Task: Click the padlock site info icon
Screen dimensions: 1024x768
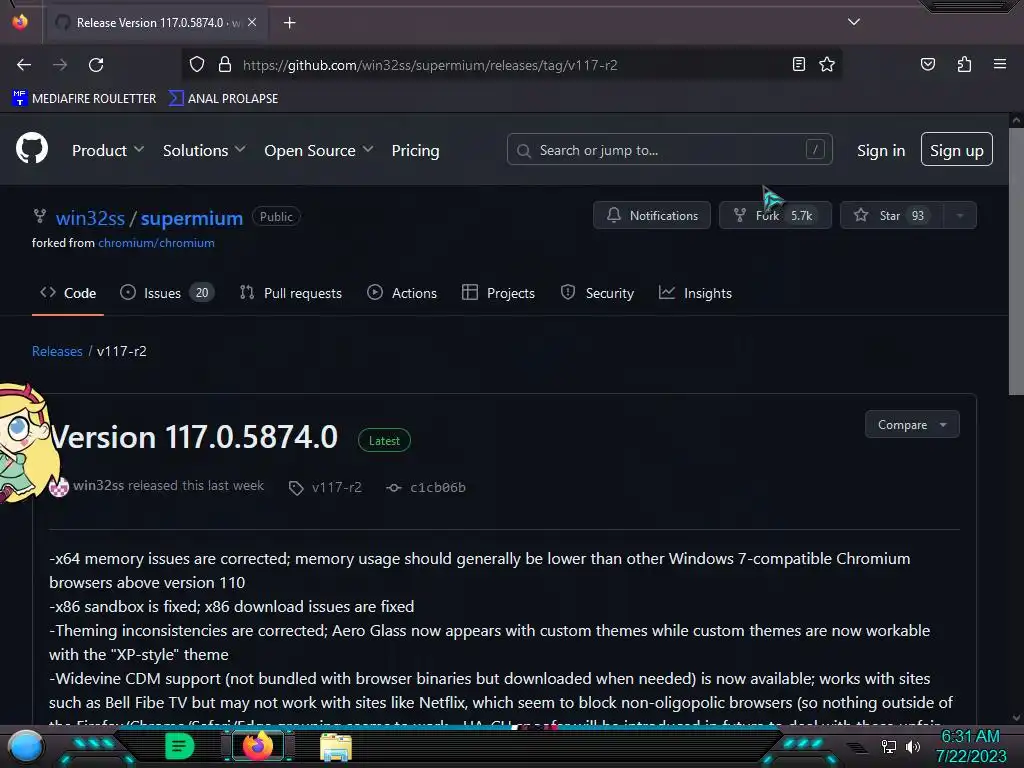Action: point(225,65)
